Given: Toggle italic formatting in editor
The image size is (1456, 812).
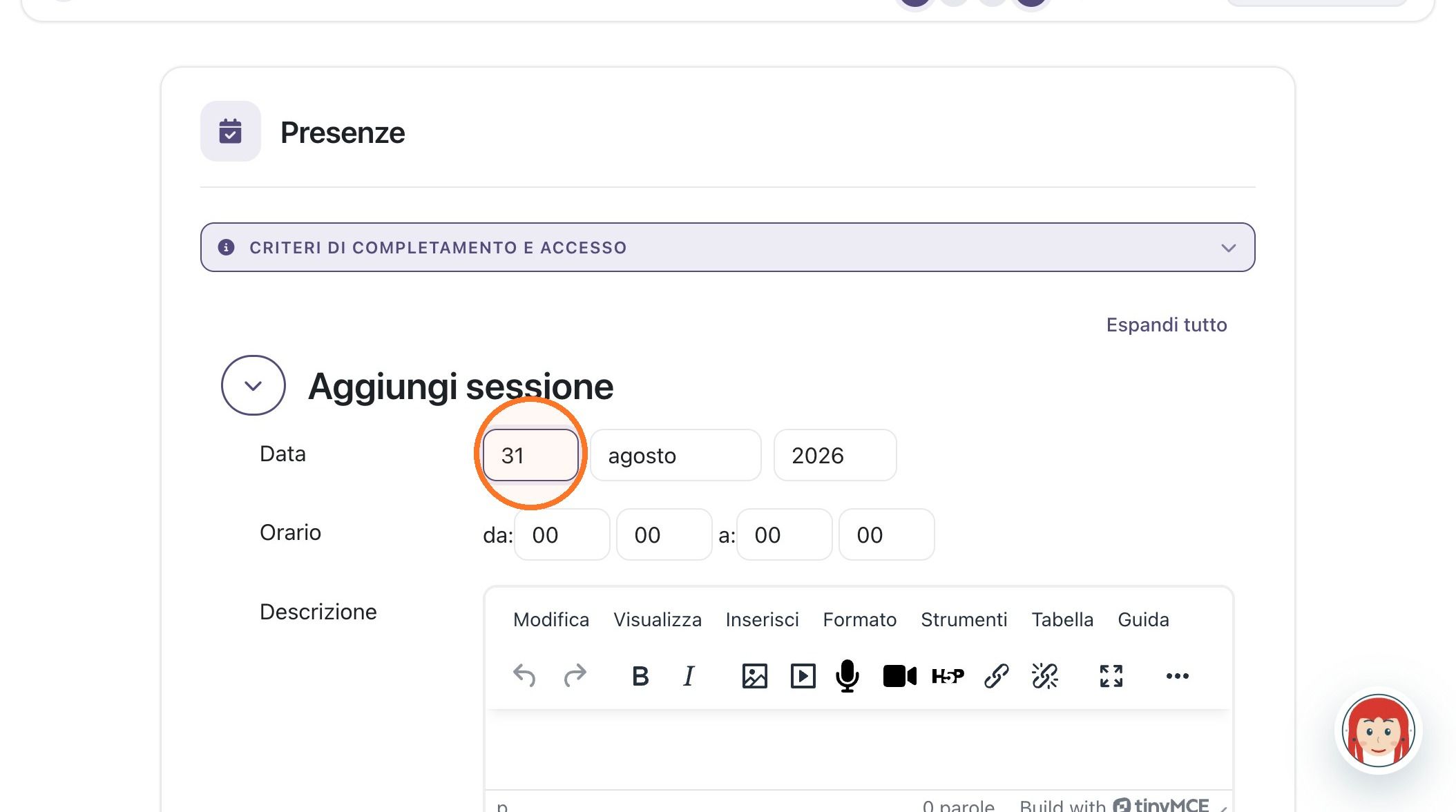Looking at the screenshot, I should (x=689, y=675).
